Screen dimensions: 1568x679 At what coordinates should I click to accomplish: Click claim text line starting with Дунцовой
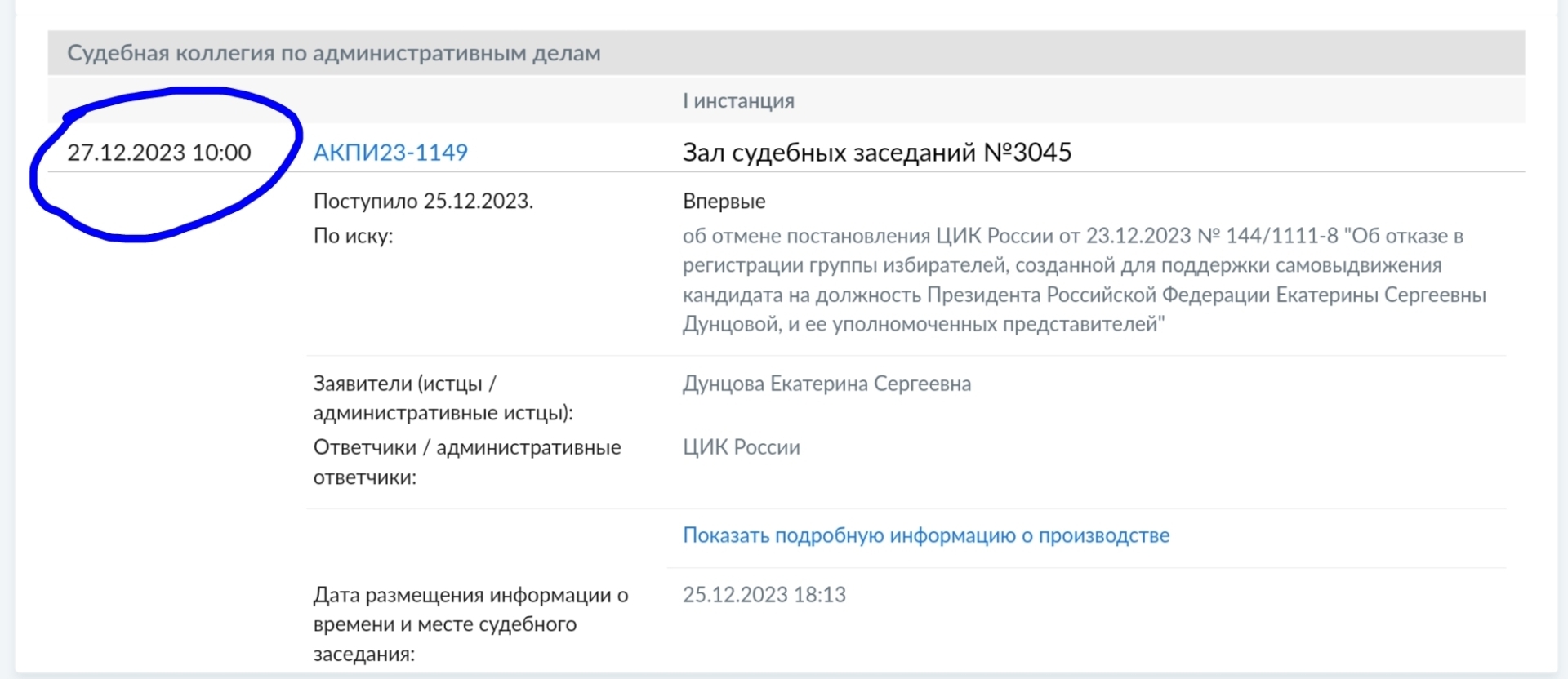pos(923,325)
